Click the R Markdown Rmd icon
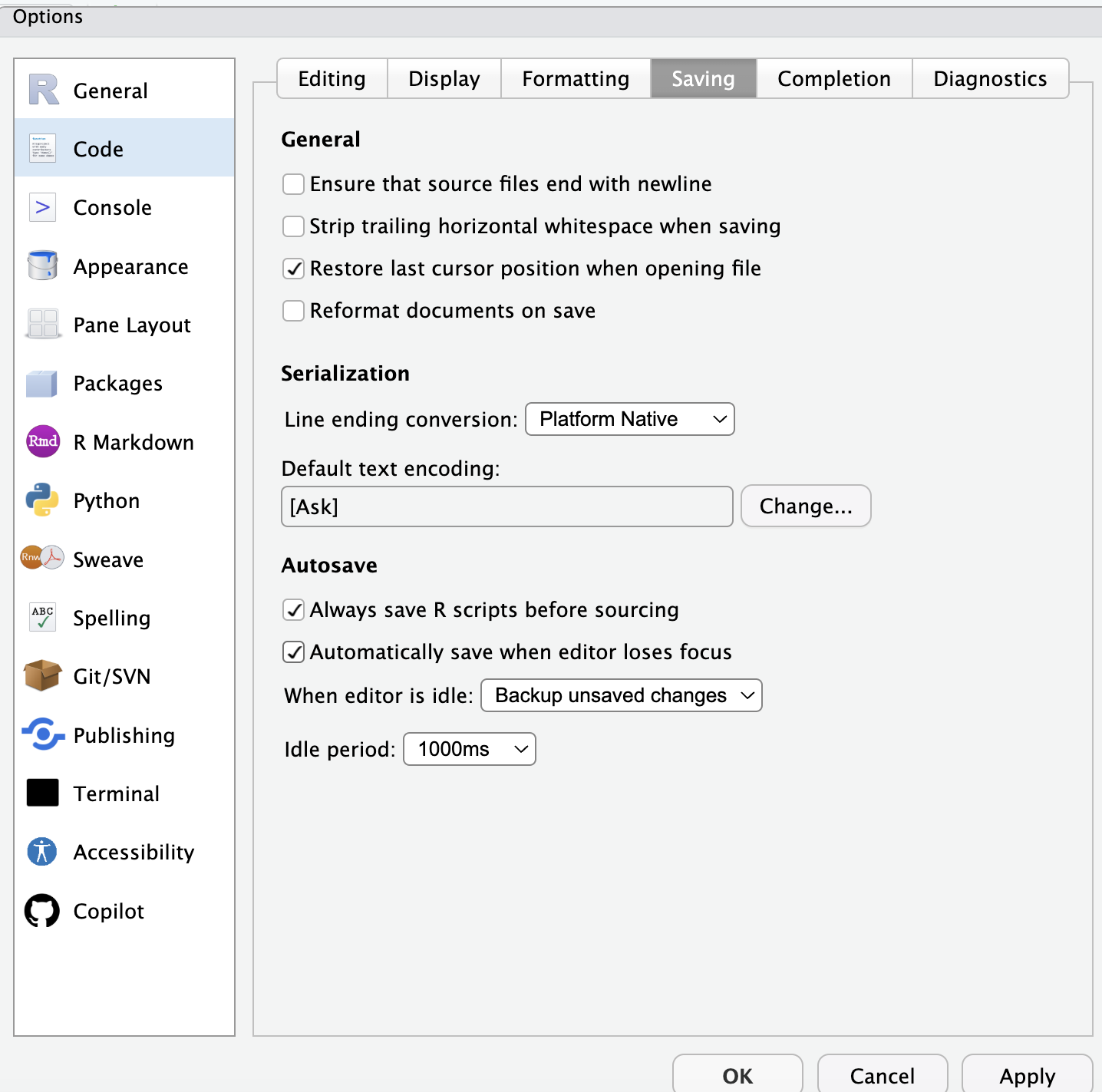 tap(42, 442)
